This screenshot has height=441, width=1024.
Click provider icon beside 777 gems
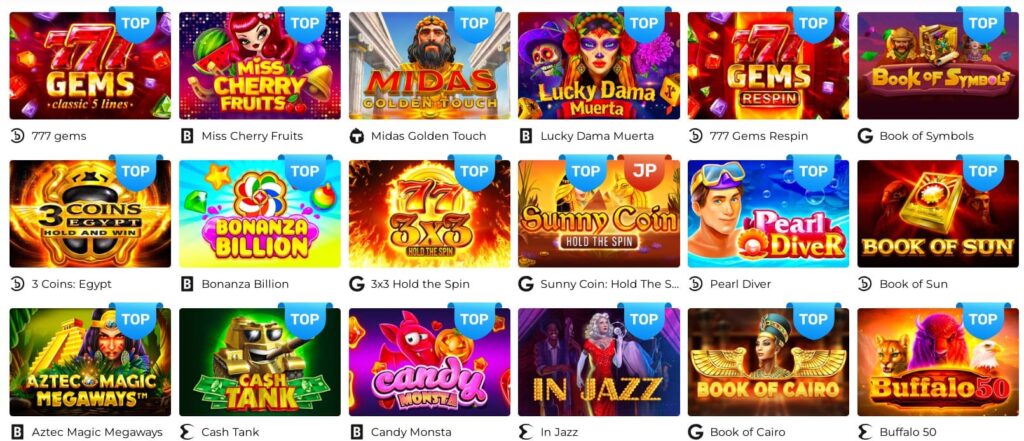coord(18,136)
